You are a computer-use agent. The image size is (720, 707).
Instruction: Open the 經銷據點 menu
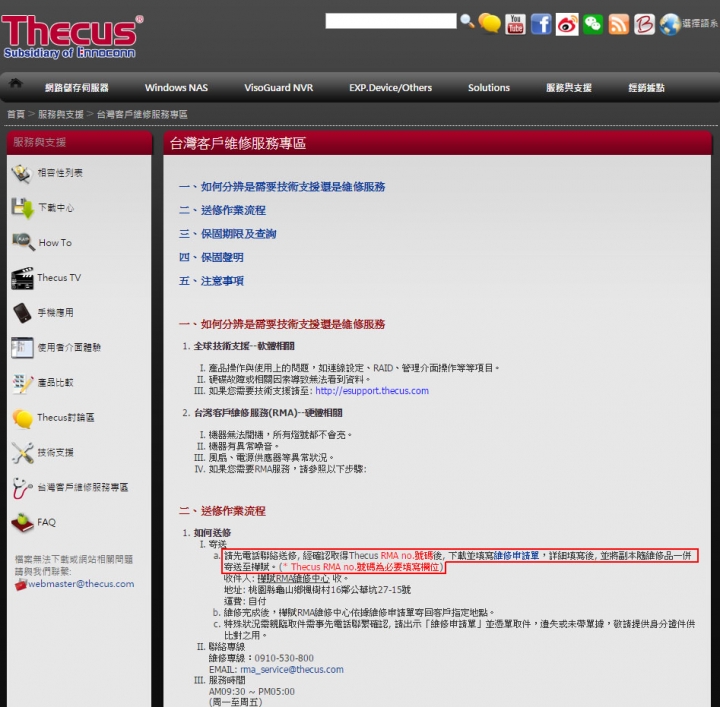pyautogui.click(x=646, y=88)
